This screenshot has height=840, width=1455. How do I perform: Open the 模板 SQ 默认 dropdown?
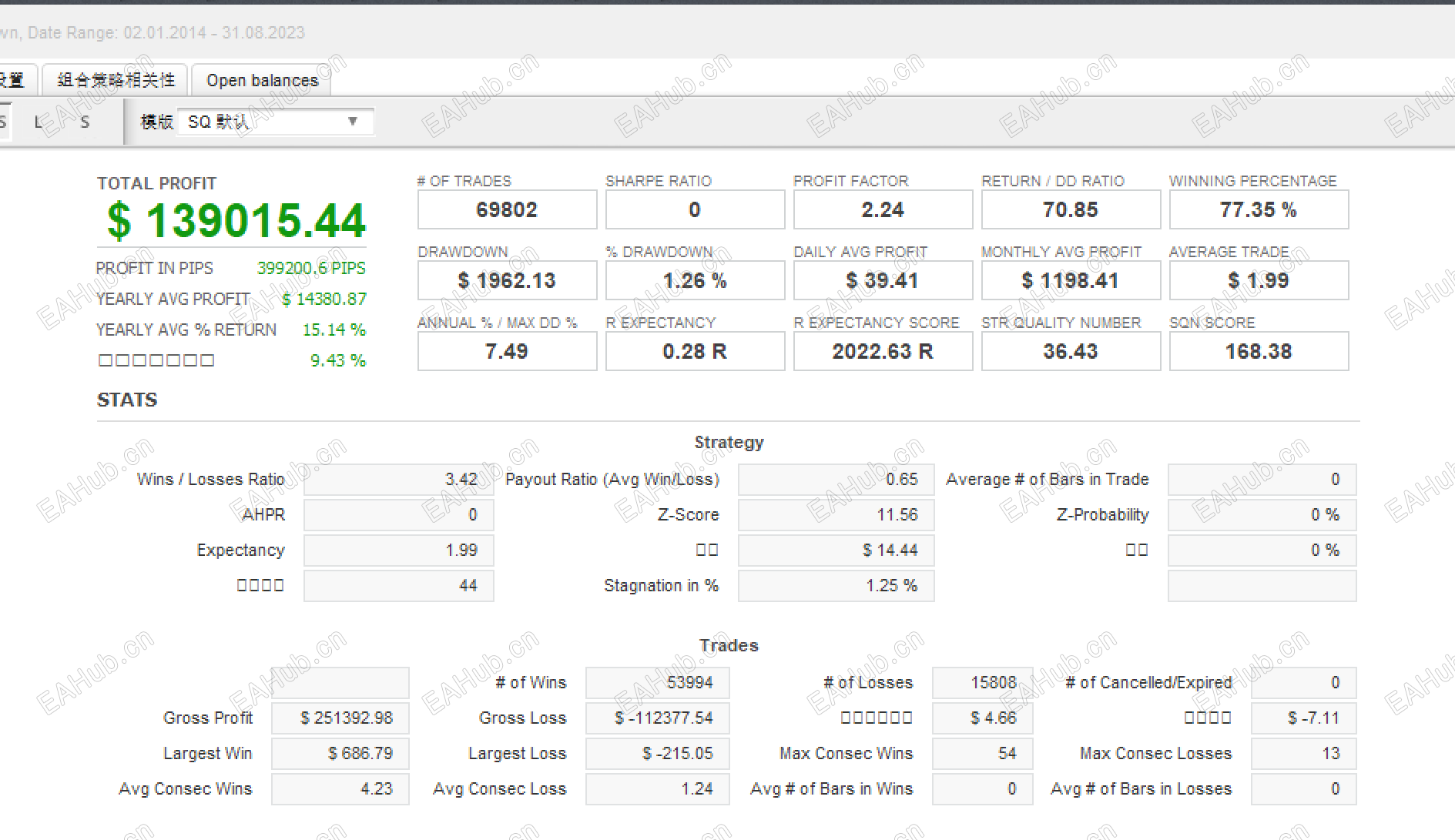click(x=276, y=122)
